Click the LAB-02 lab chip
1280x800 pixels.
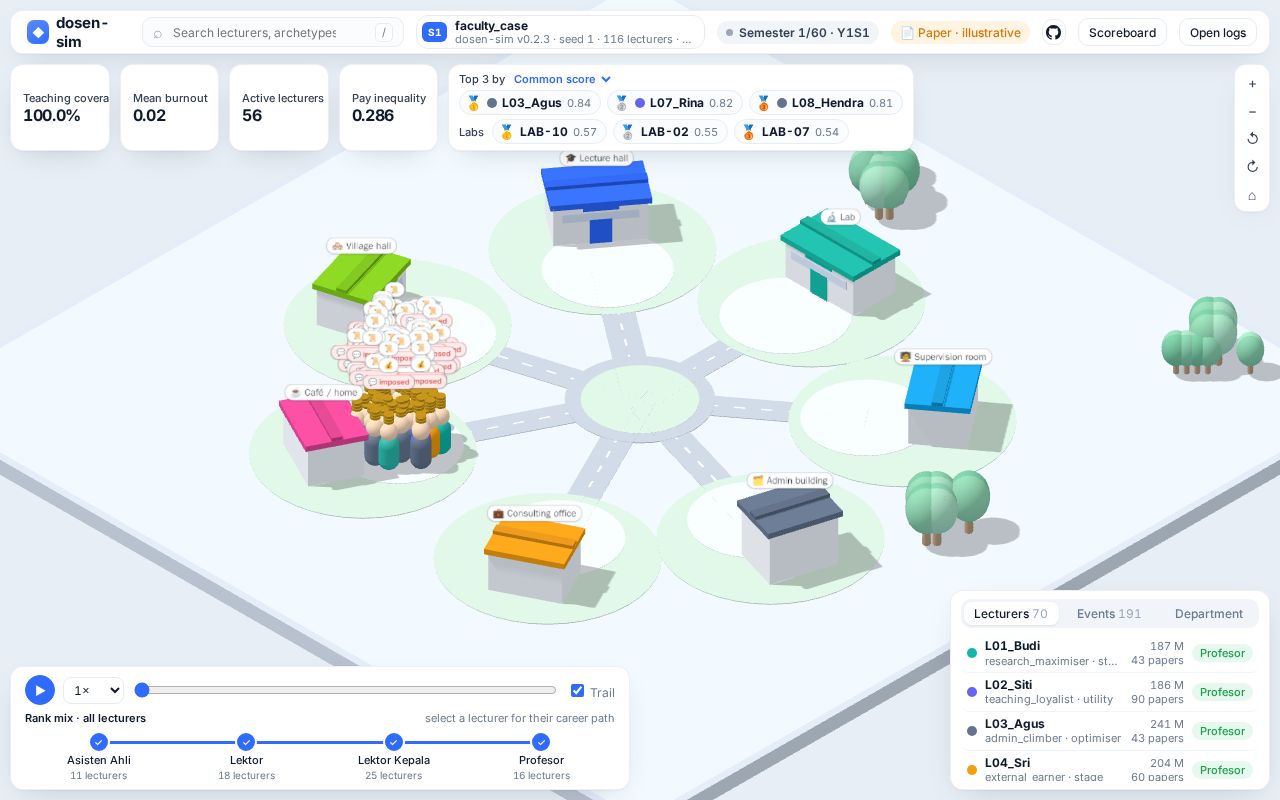click(670, 131)
